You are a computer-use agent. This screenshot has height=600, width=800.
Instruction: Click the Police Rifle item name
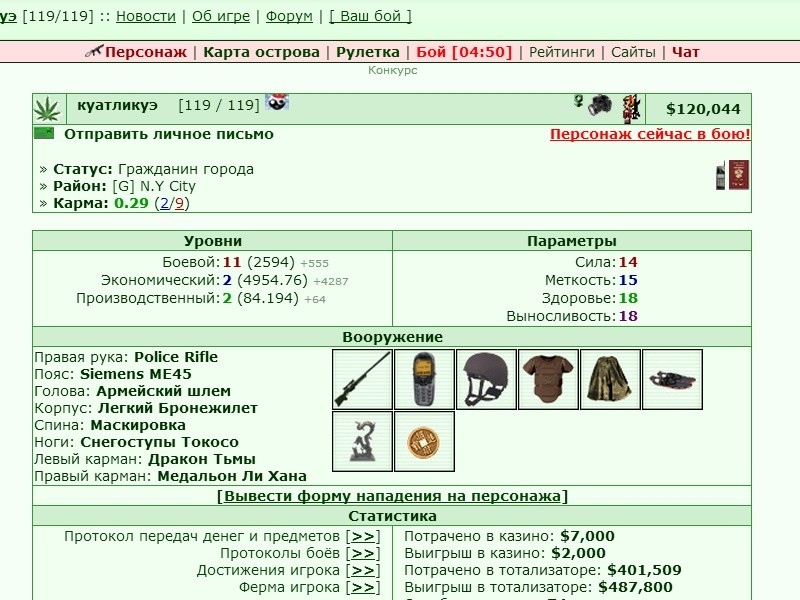(x=176, y=357)
